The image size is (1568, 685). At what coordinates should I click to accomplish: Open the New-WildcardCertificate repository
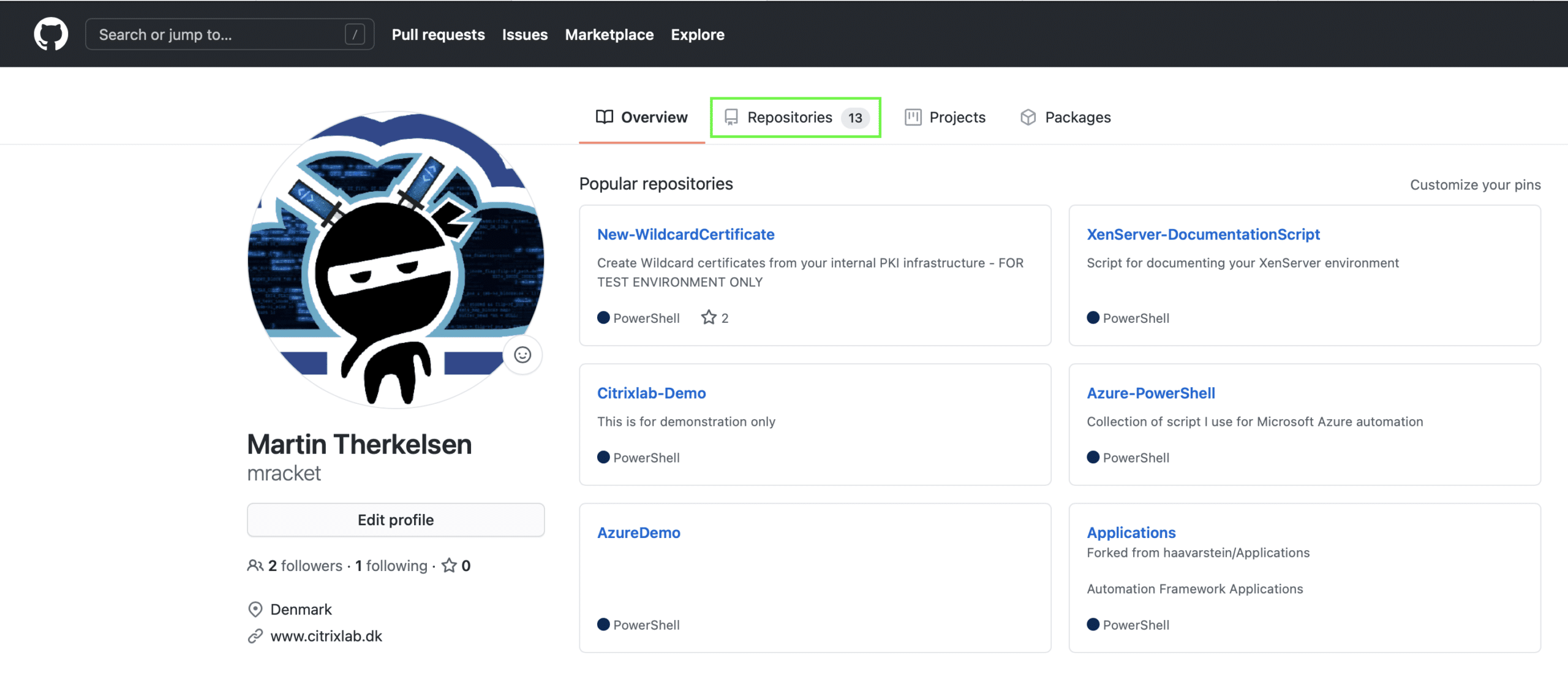686,234
